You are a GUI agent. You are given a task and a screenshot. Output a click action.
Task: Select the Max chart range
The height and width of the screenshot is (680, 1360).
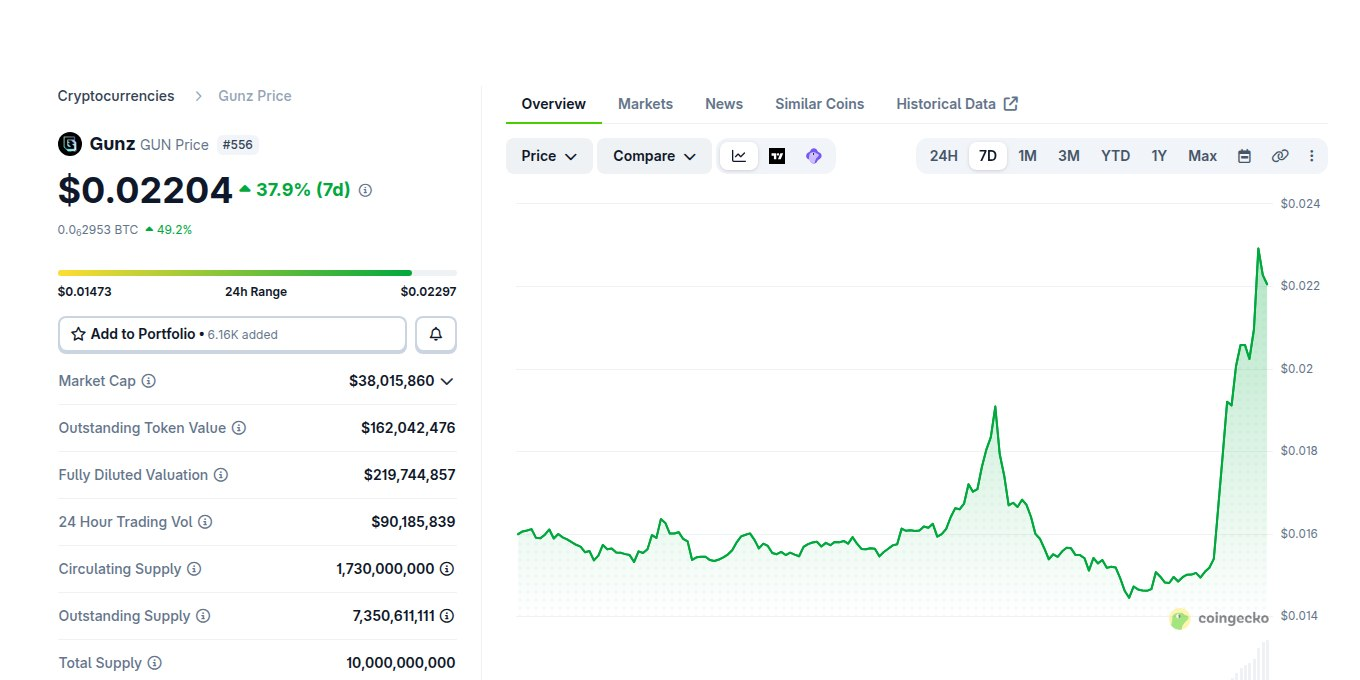click(x=1202, y=156)
